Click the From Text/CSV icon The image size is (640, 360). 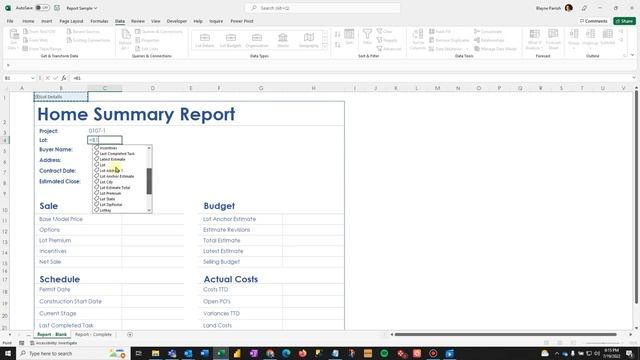tap(25, 31)
